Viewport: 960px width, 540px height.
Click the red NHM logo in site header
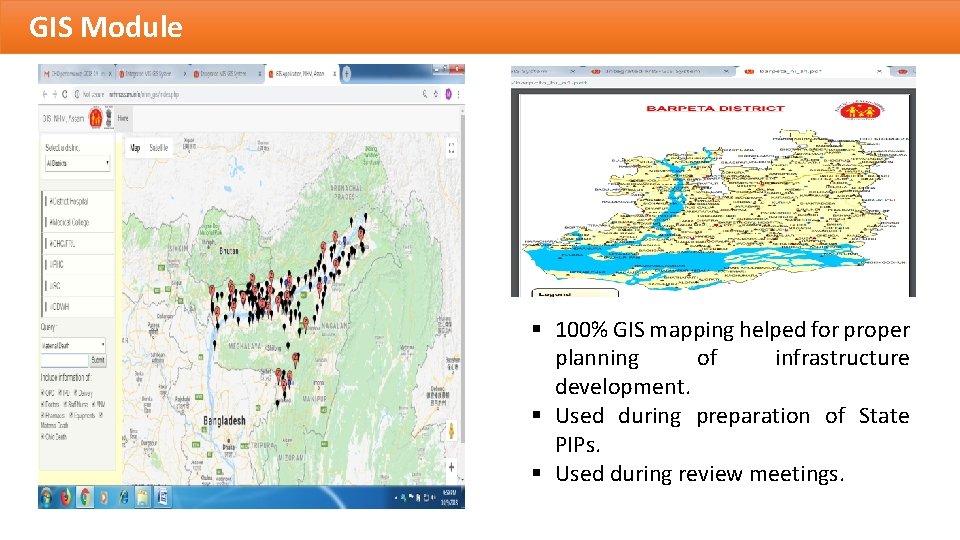pos(96,118)
